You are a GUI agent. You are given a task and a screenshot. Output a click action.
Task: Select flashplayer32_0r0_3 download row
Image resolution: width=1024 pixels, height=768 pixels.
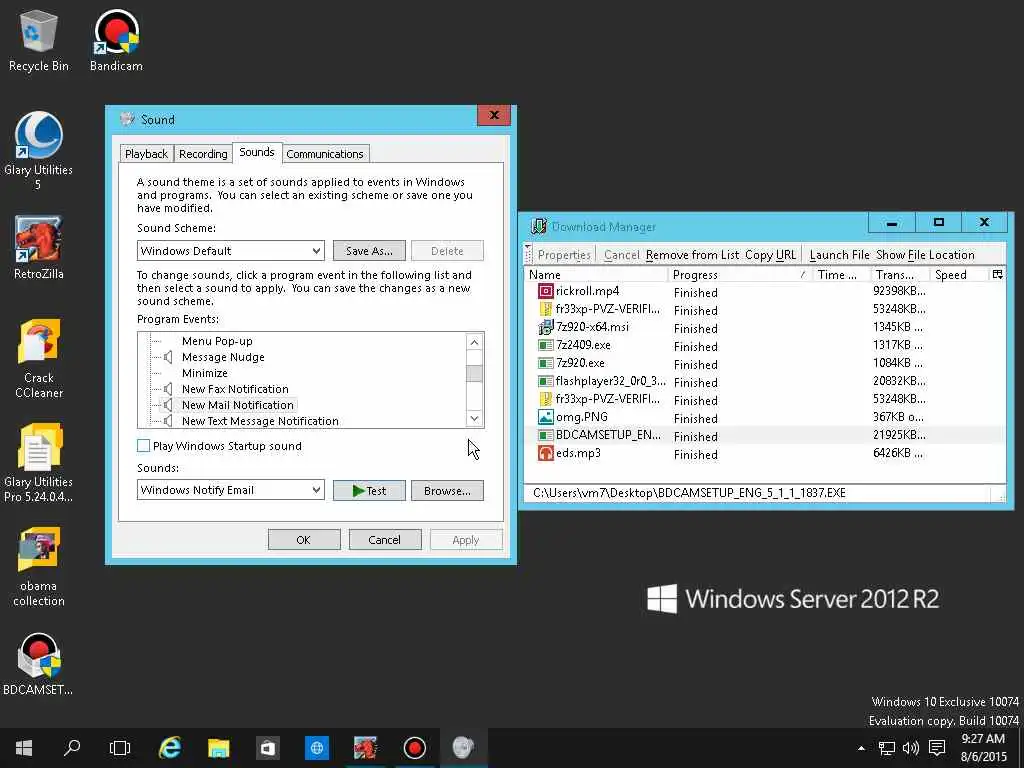(x=764, y=381)
